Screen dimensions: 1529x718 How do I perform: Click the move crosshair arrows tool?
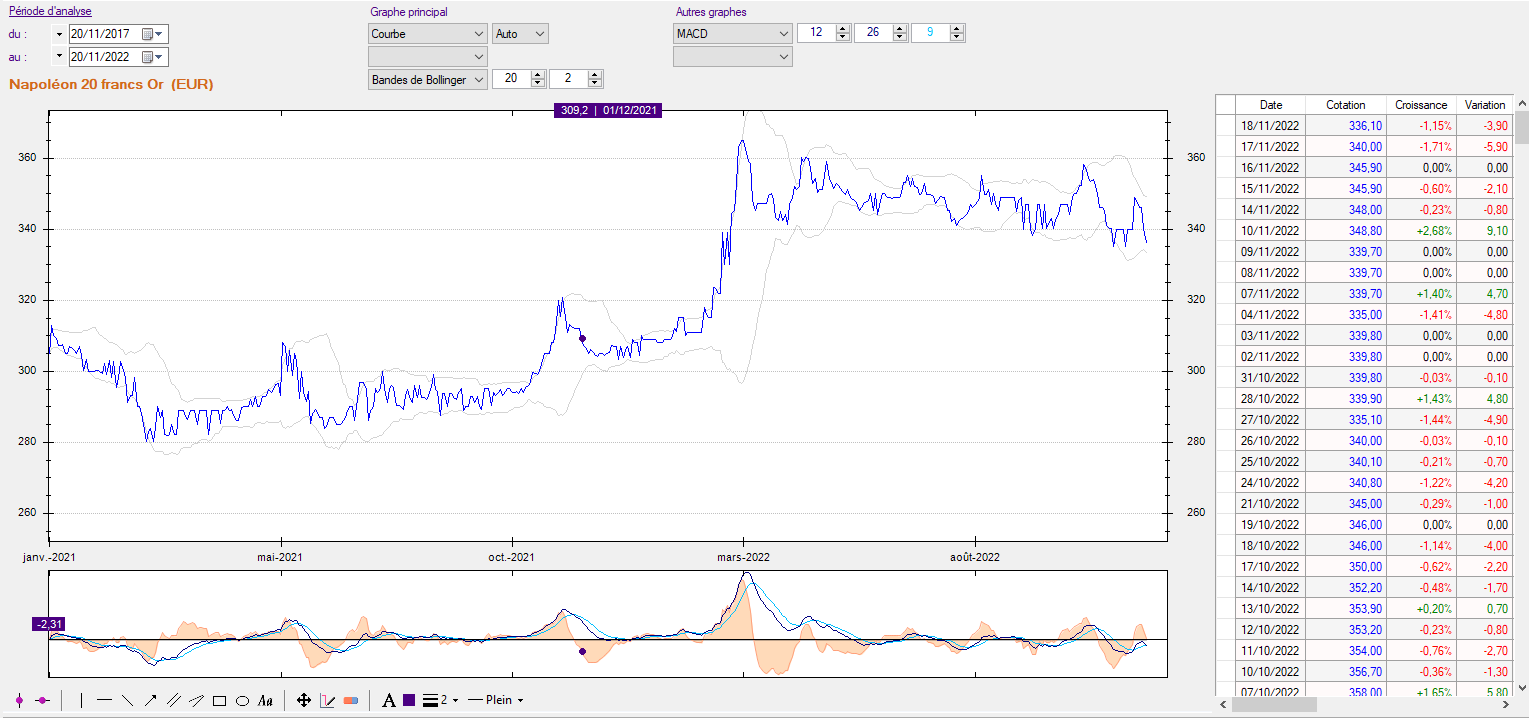(304, 700)
